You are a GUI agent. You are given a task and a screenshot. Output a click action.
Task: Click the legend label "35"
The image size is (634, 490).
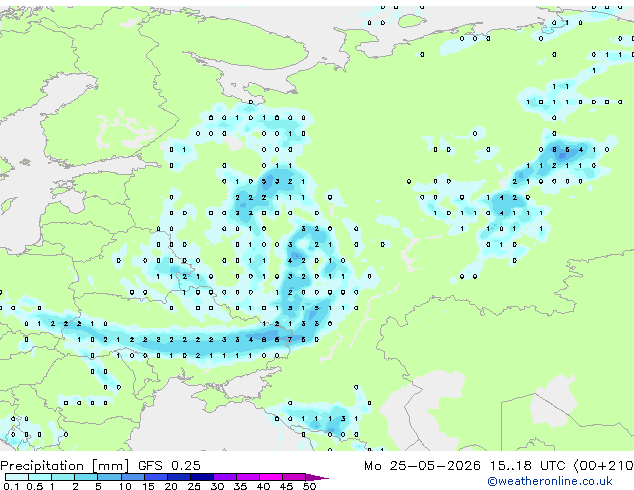(x=240, y=486)
